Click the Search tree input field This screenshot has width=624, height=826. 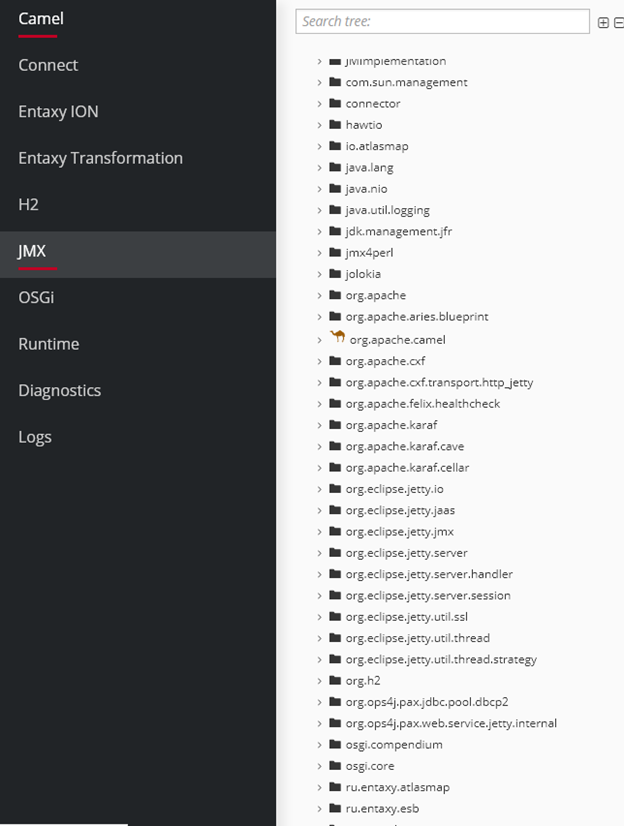[x=442, y=21]
